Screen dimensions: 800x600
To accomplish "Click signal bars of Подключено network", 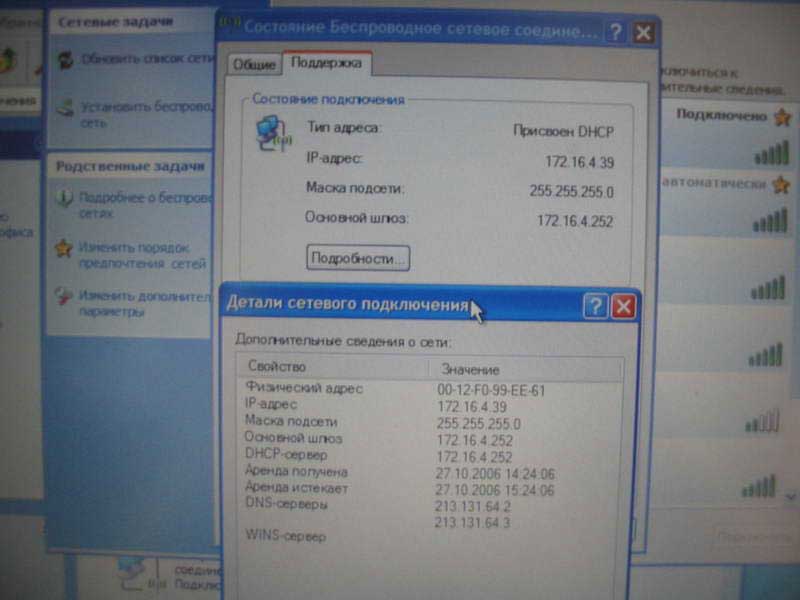I will [x=772, y=154].
